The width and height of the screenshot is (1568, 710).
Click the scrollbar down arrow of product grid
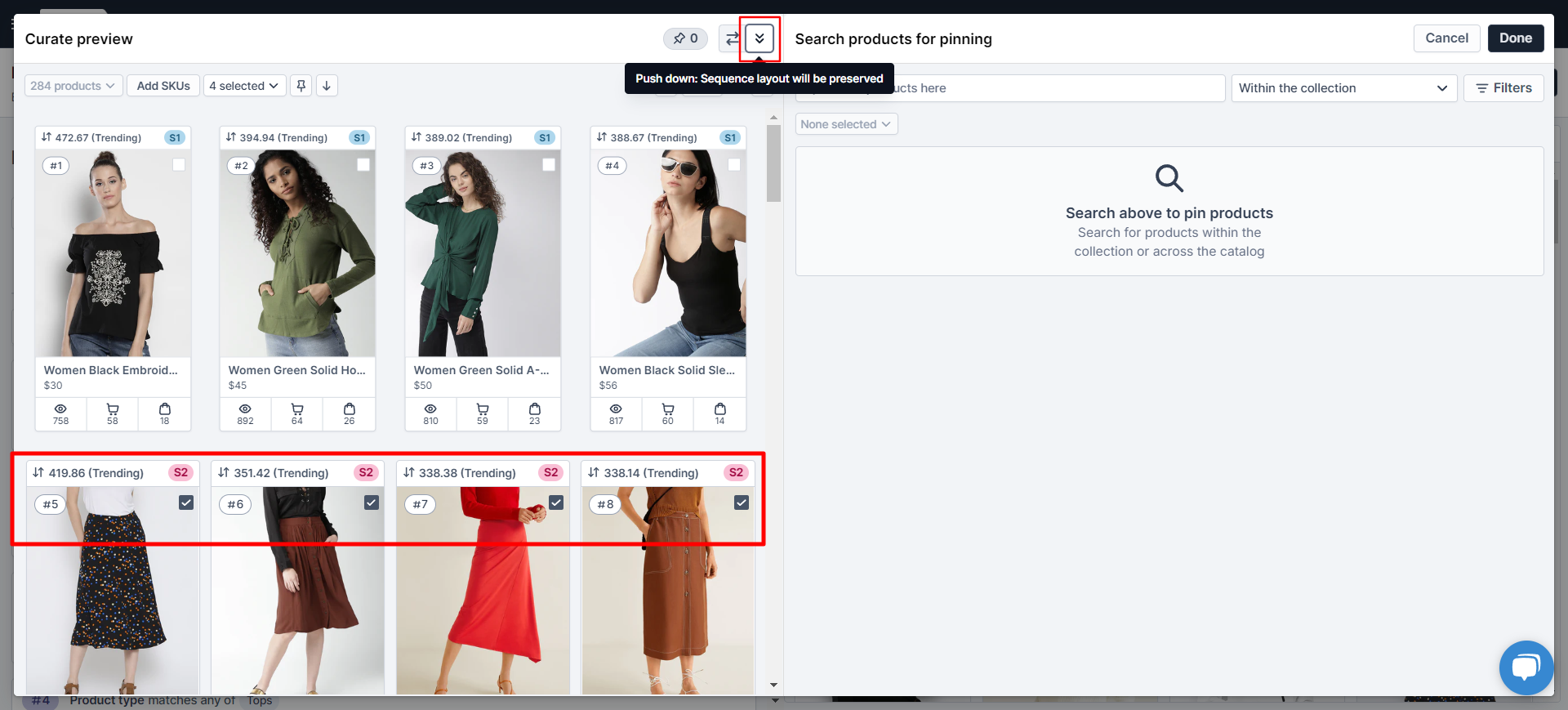[x=773, y=685]
